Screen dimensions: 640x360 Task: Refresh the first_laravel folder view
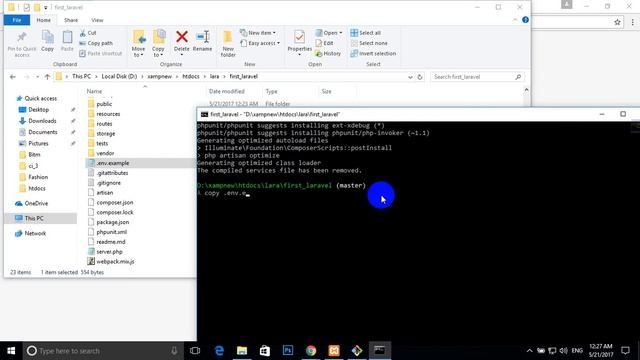pos(420,77)
